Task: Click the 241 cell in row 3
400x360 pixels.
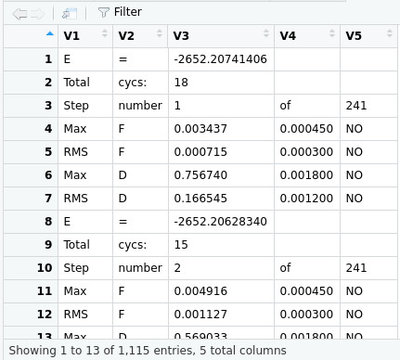Action: pyautogui.click(x=370, y=106)
